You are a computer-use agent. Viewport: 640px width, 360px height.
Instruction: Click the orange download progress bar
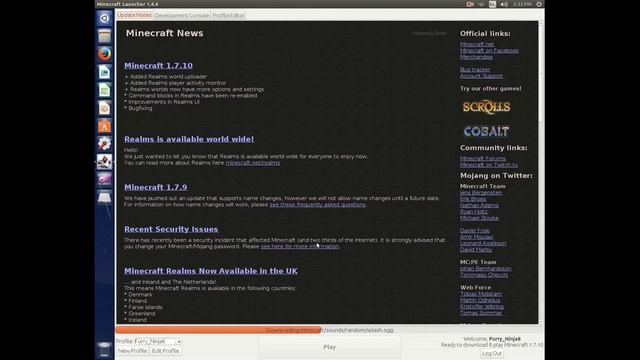(330, 330)
